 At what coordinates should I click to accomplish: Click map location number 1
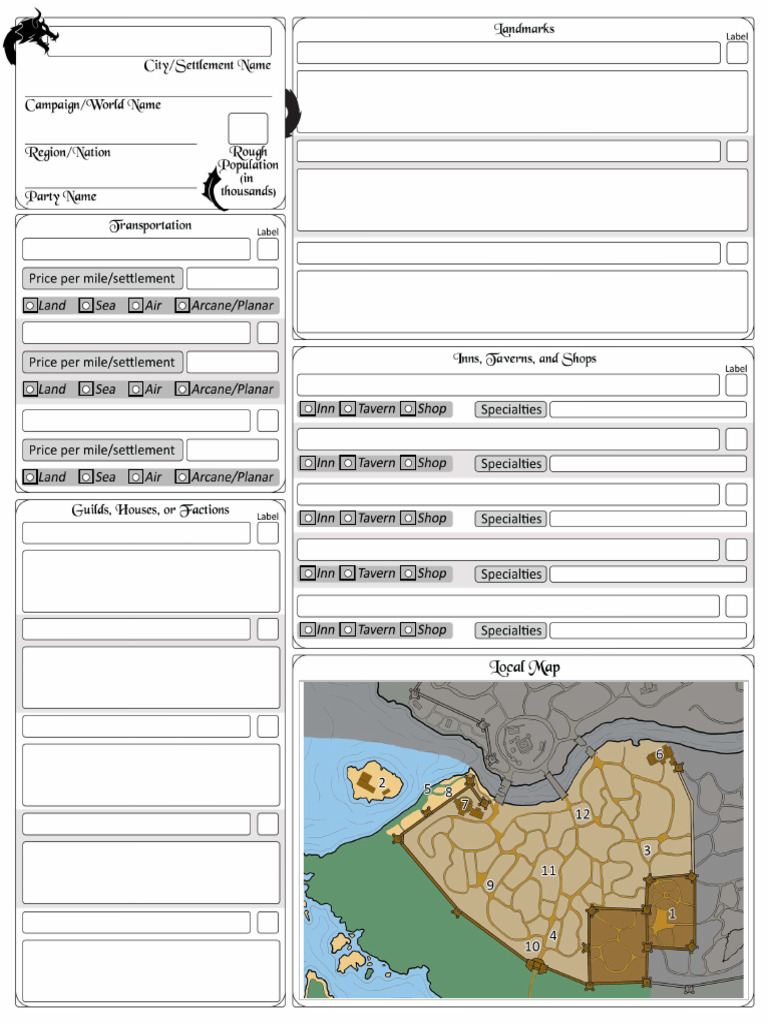[671, 914]
